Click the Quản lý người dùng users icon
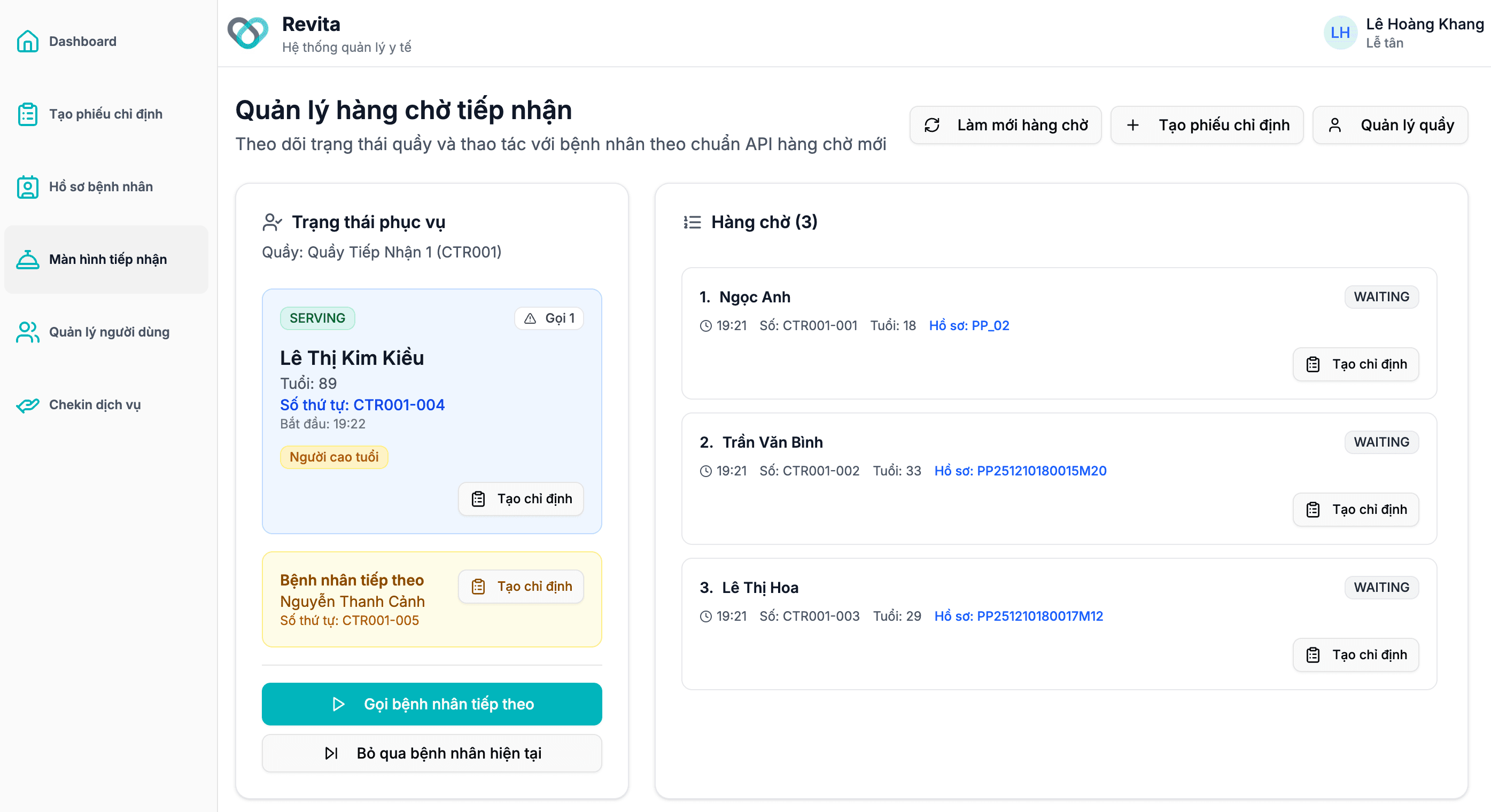 pyautogui.click(x=27, y=332)
